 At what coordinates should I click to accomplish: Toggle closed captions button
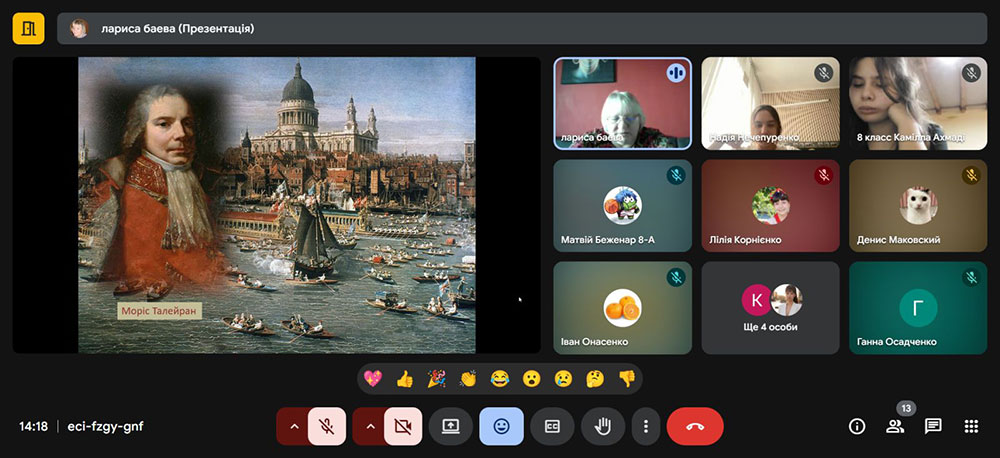(552, 426)
